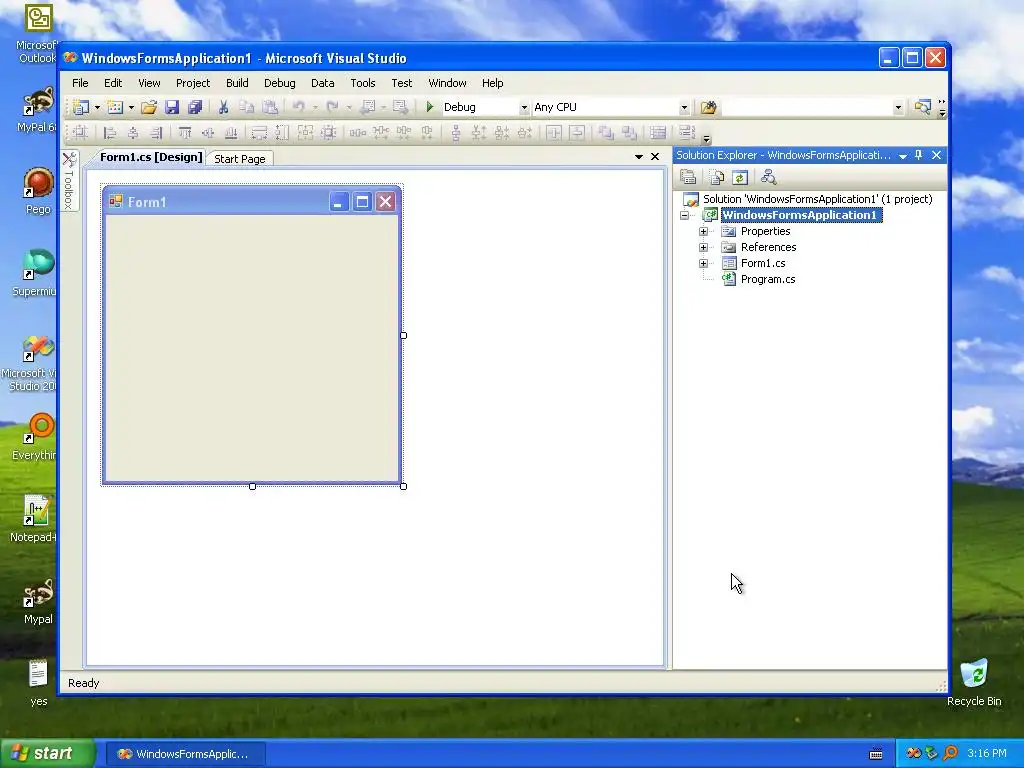Open the collapsed Toolbox side tab
1024x768 pixels.
click(69, 180)
